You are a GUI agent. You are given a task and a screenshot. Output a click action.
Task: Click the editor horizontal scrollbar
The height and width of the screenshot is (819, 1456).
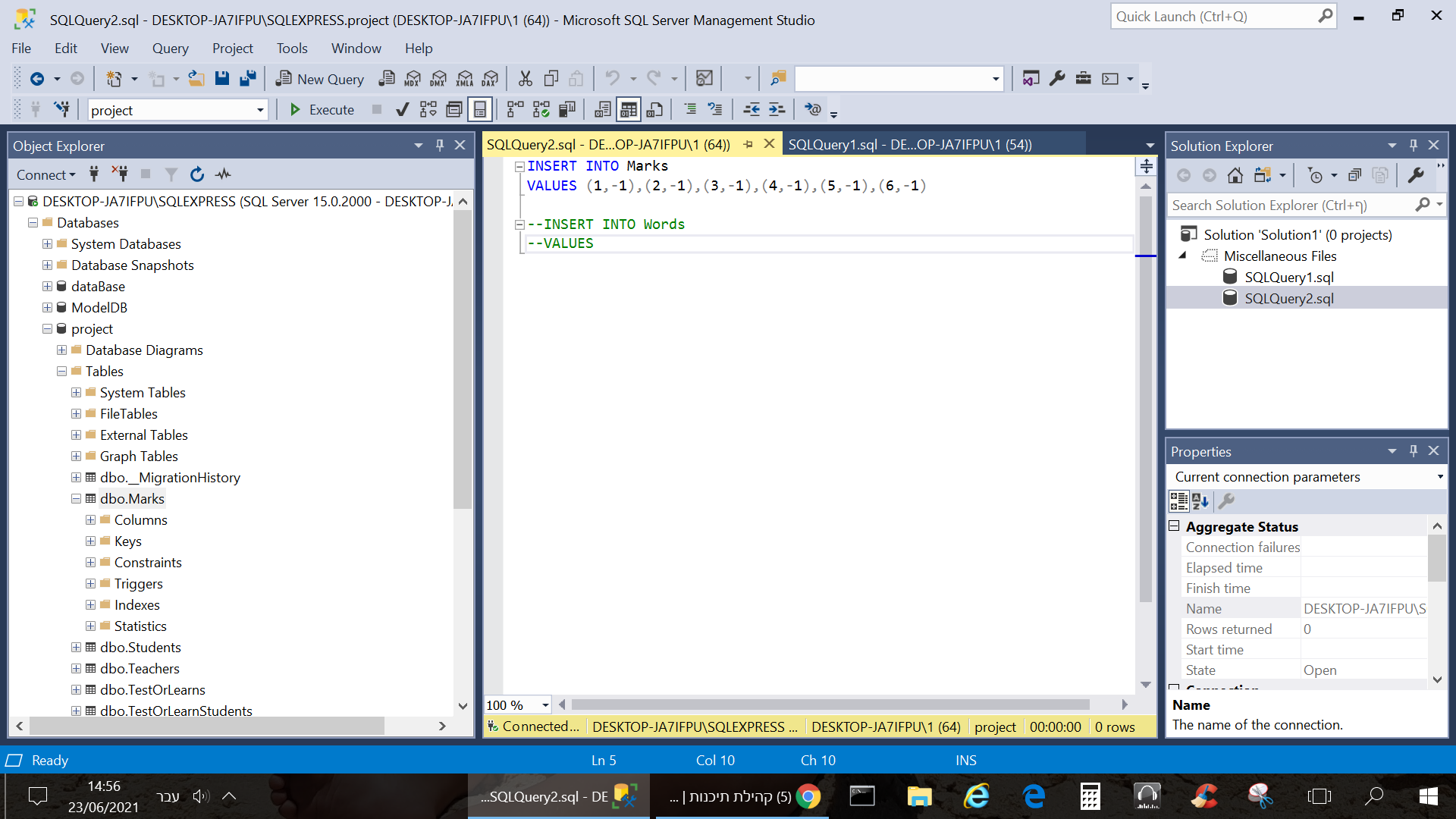pyautogui.click(x=830, y=705)
